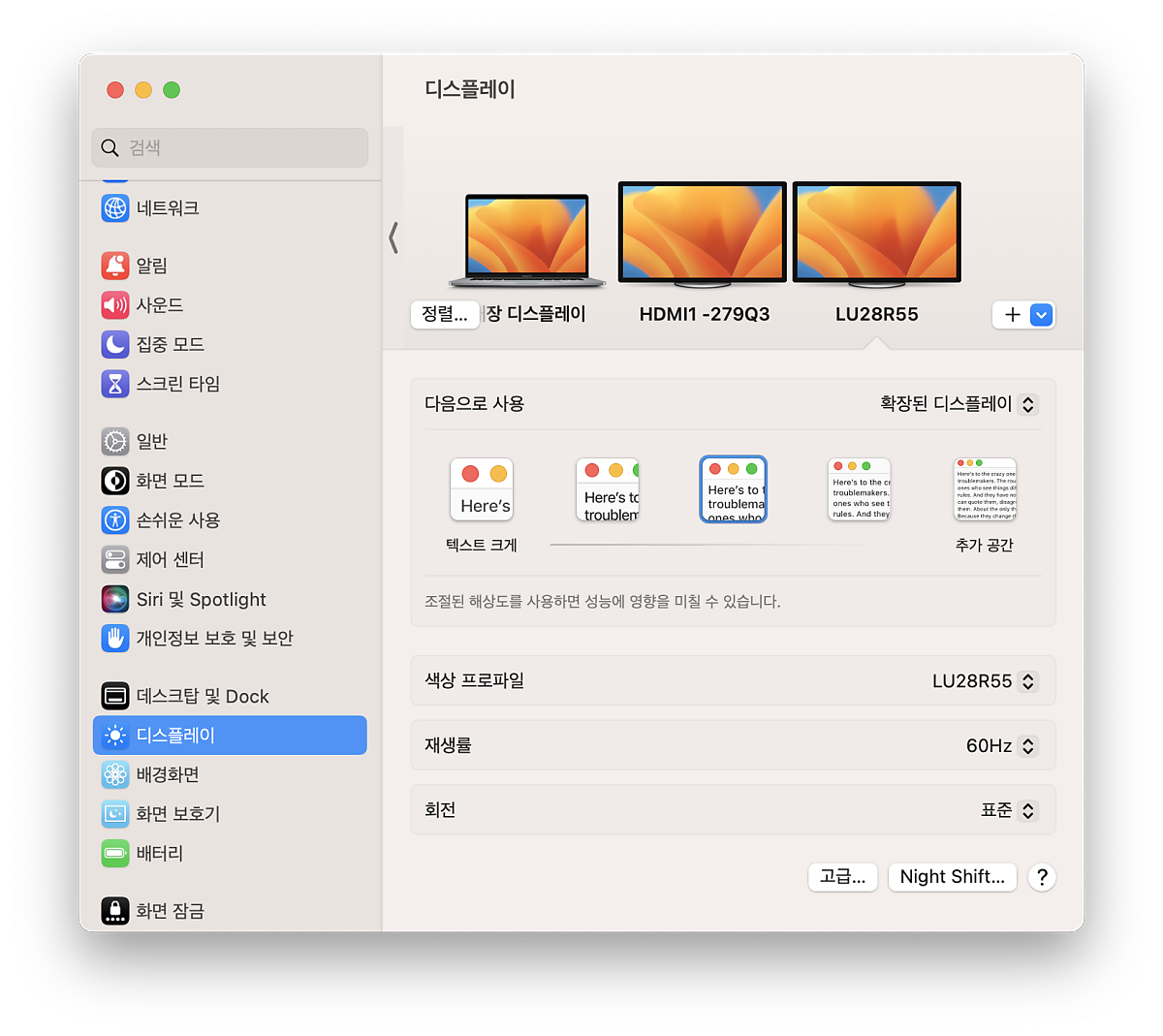Open Privacy & Security hand icon
1163x1036 pixels.
point(115,639)
